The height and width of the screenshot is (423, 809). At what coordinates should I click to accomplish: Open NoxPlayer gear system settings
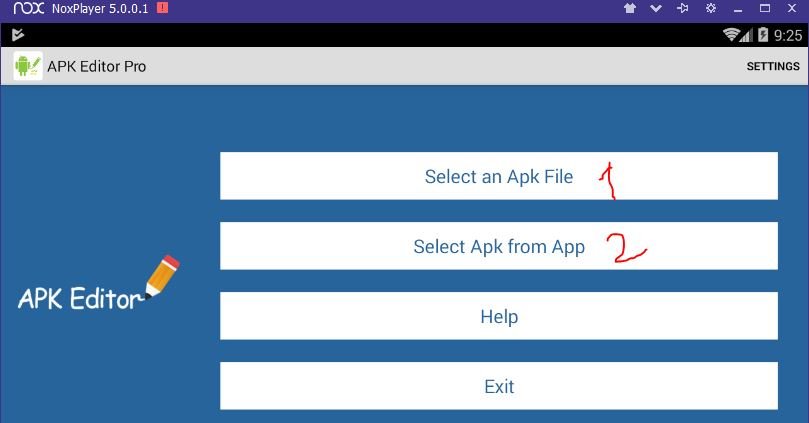point(711,8)
